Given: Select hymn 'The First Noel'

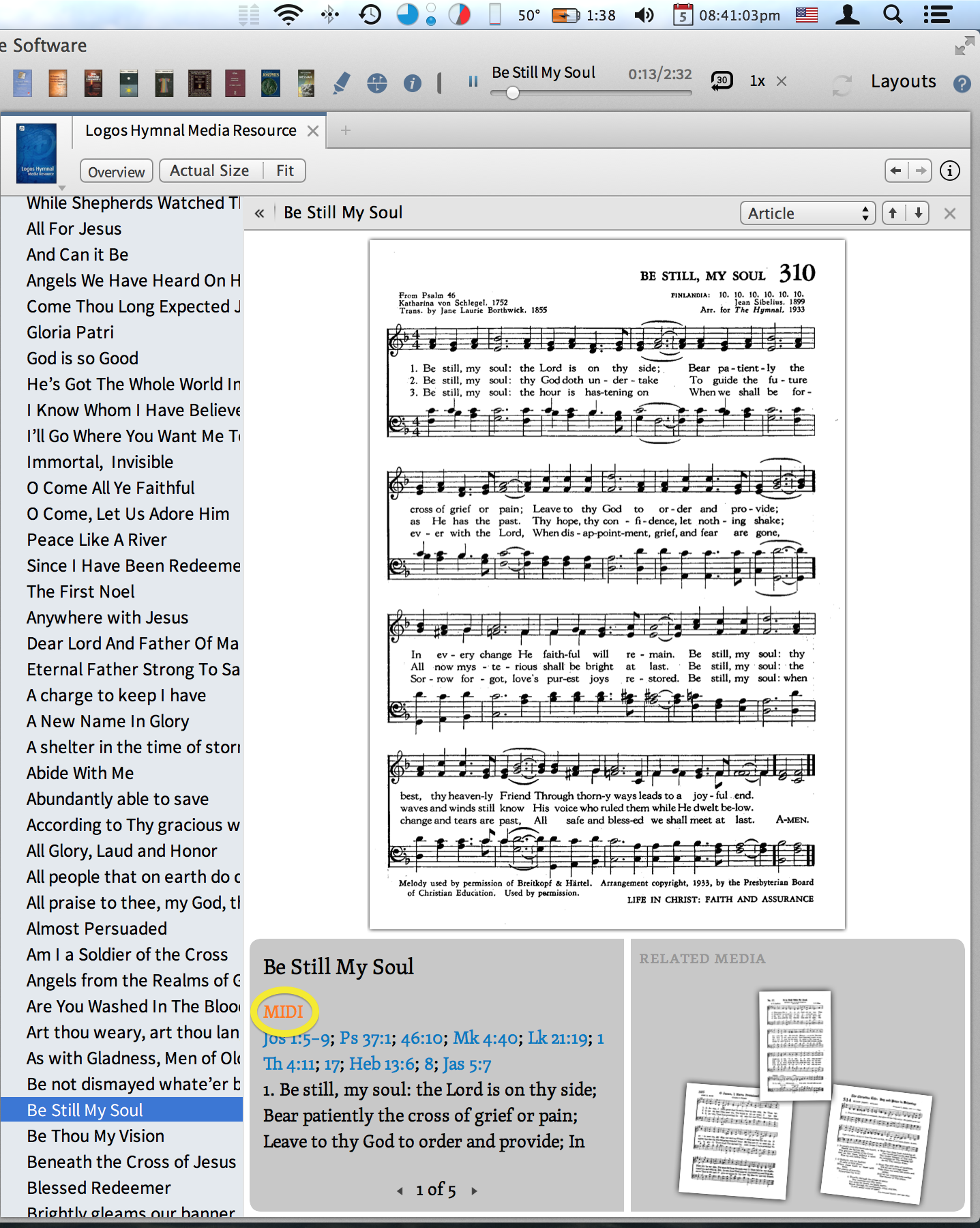Looking at the screenshot, I should (80, 591).
